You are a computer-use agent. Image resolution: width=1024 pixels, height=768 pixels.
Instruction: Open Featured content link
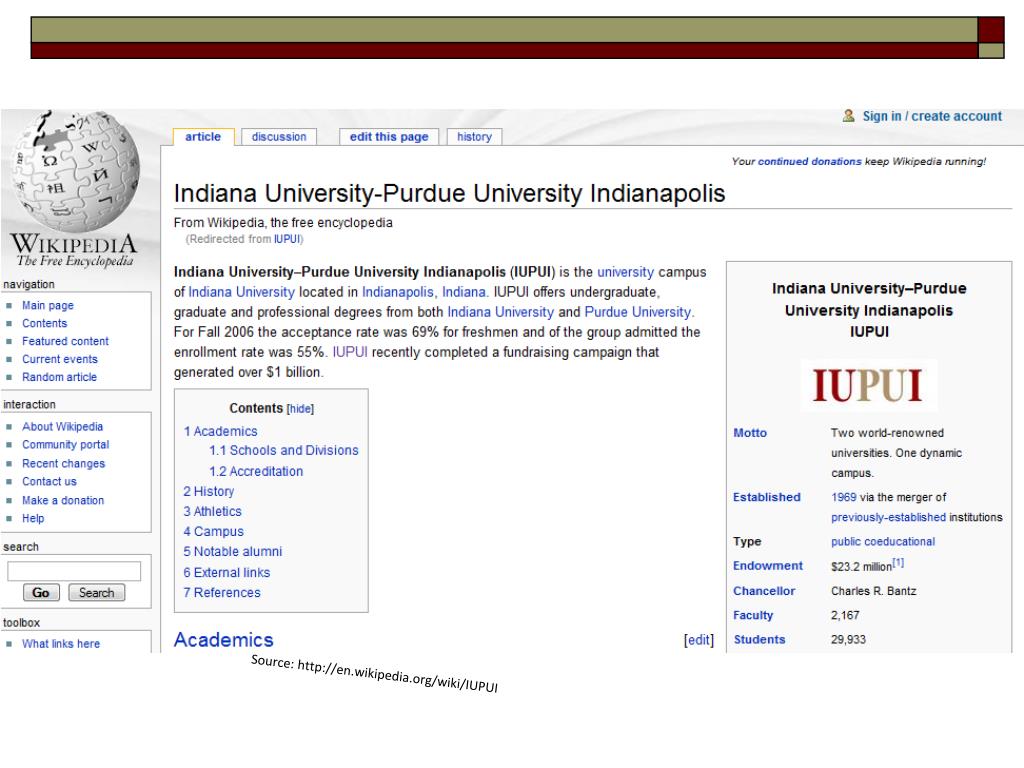click(65, 341)
